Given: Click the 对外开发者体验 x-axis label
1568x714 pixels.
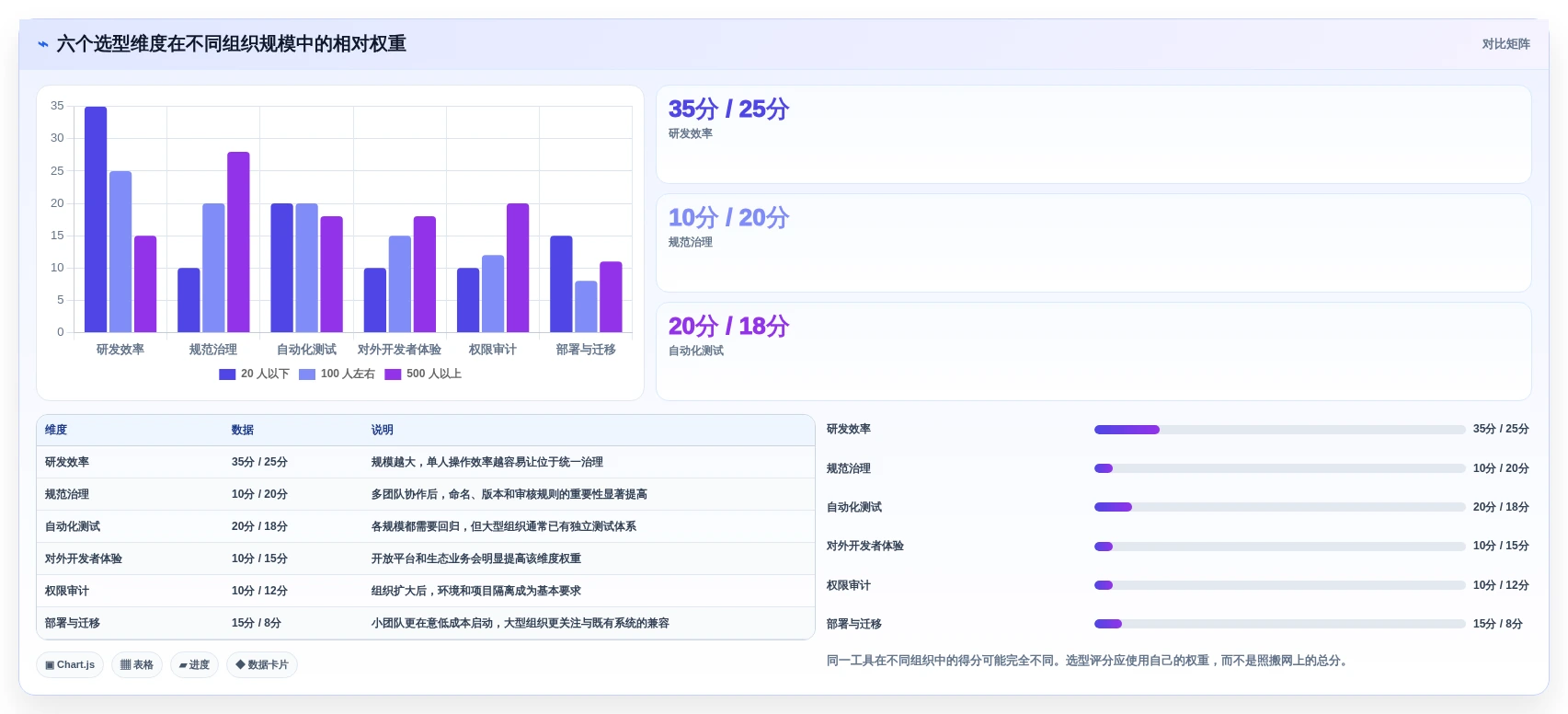Looking at the screenshot, I should [x=399, y=350].
